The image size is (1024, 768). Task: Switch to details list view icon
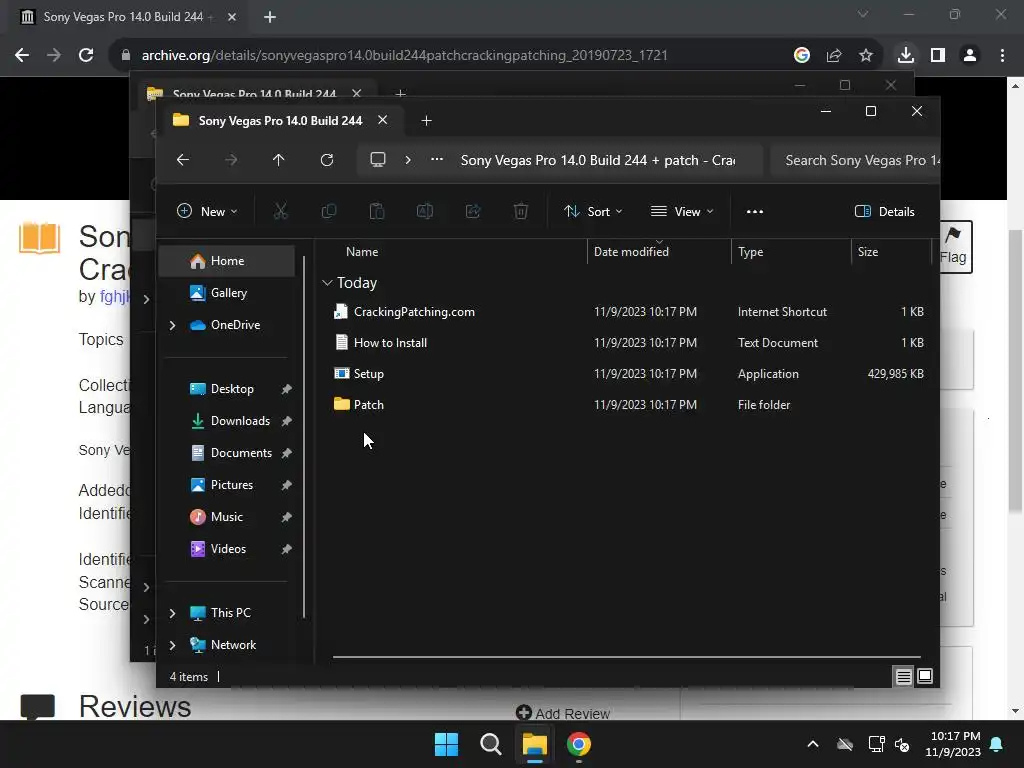pos(903,677)
